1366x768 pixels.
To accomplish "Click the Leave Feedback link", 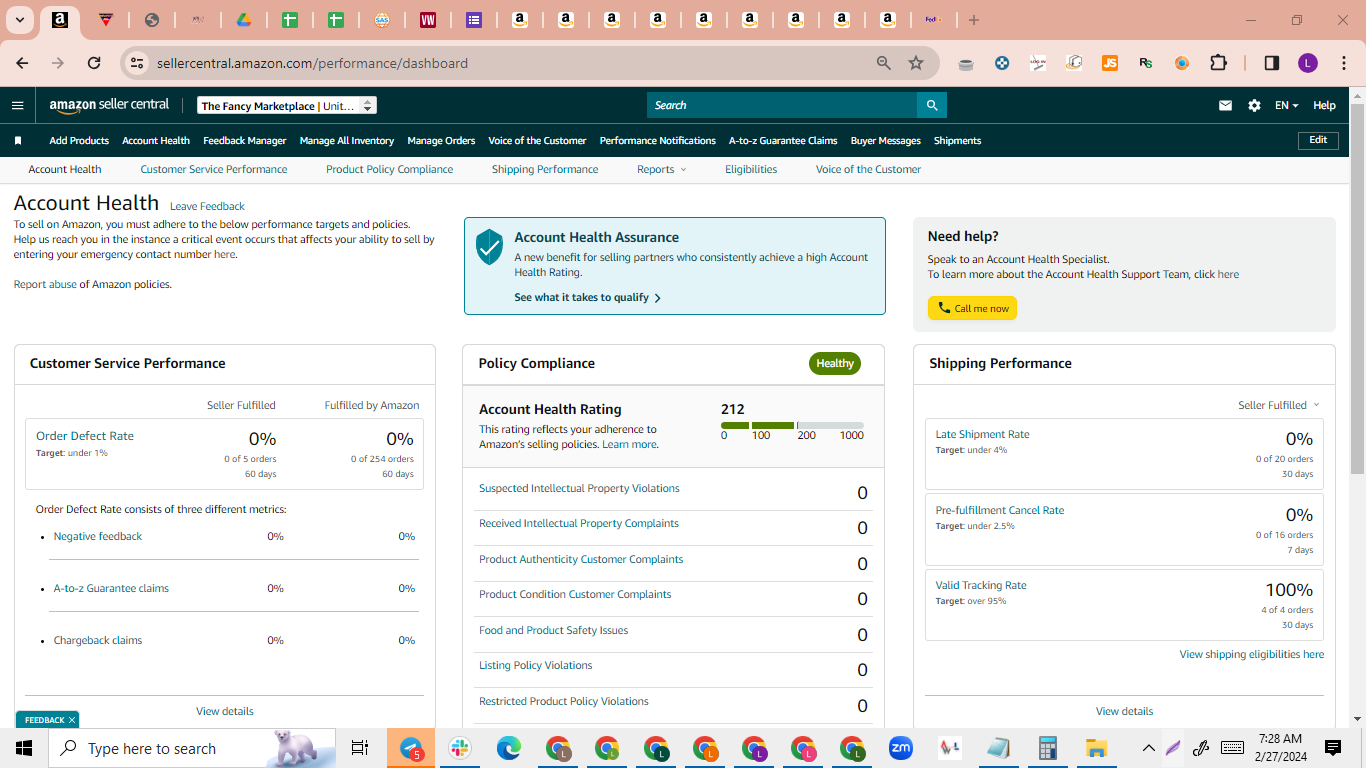I will (x=207, y=207).
